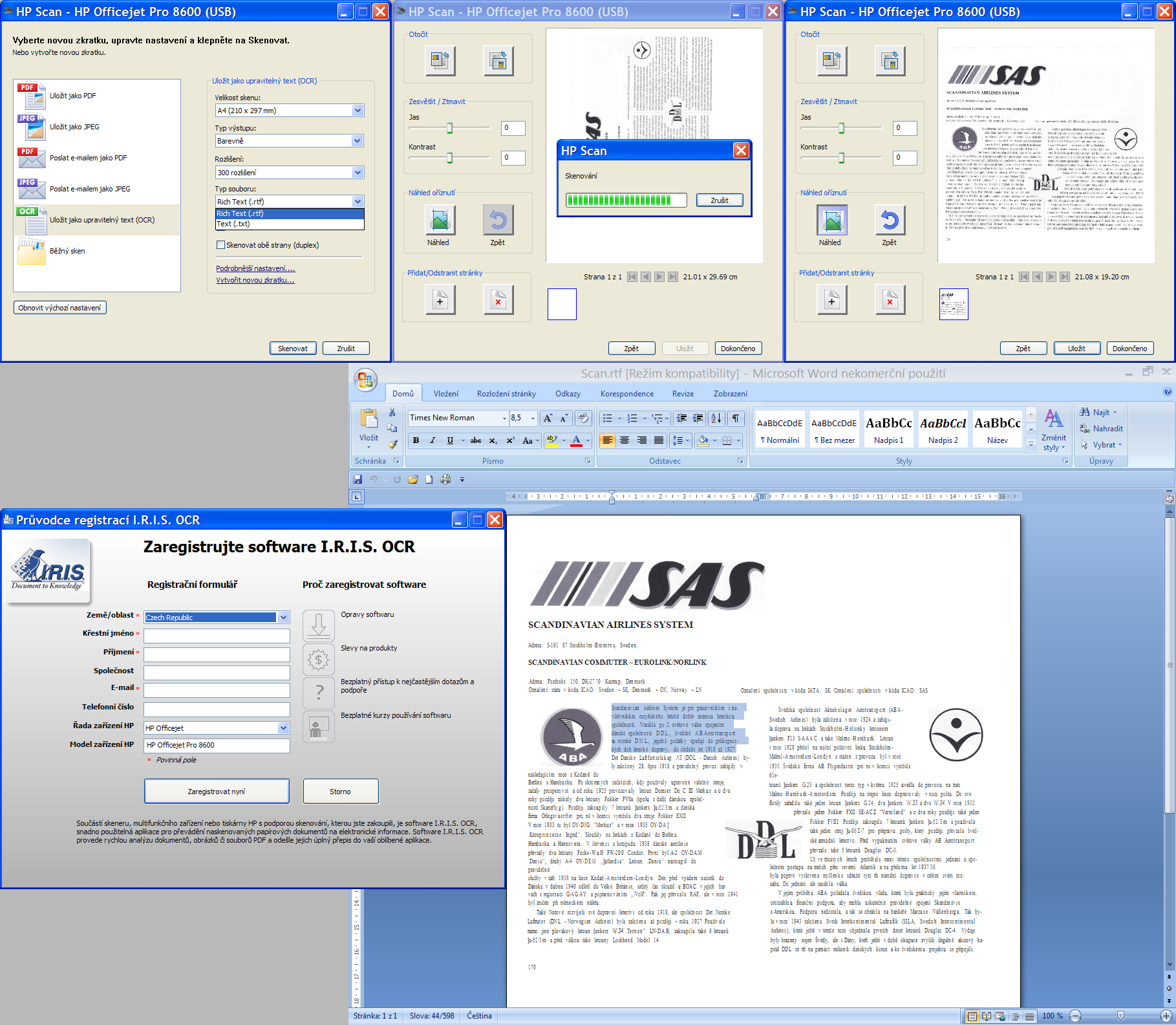Screen dimensions: 1176x1025
Task: Click Křestní jméno input field
Action: [217, 636]
